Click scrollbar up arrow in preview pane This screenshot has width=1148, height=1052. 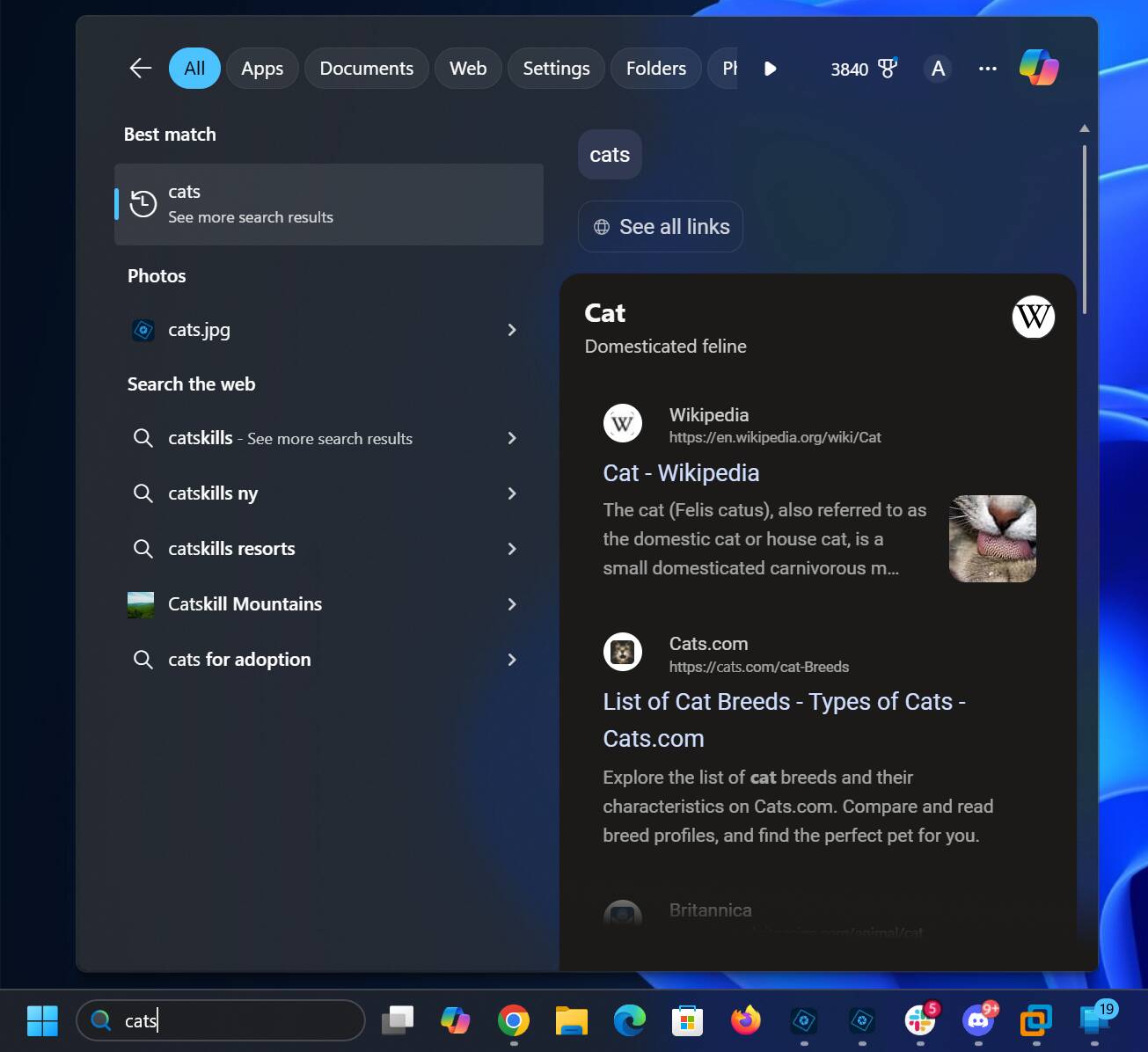[x=1085, y=128]
